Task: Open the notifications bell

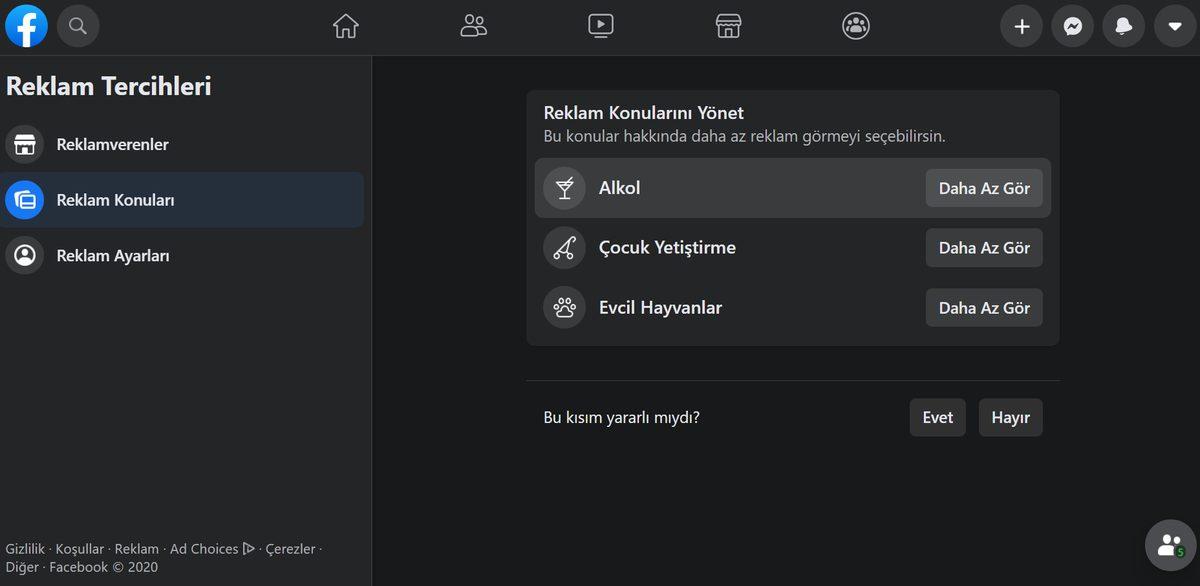Action: click(x=1123, y=26)
